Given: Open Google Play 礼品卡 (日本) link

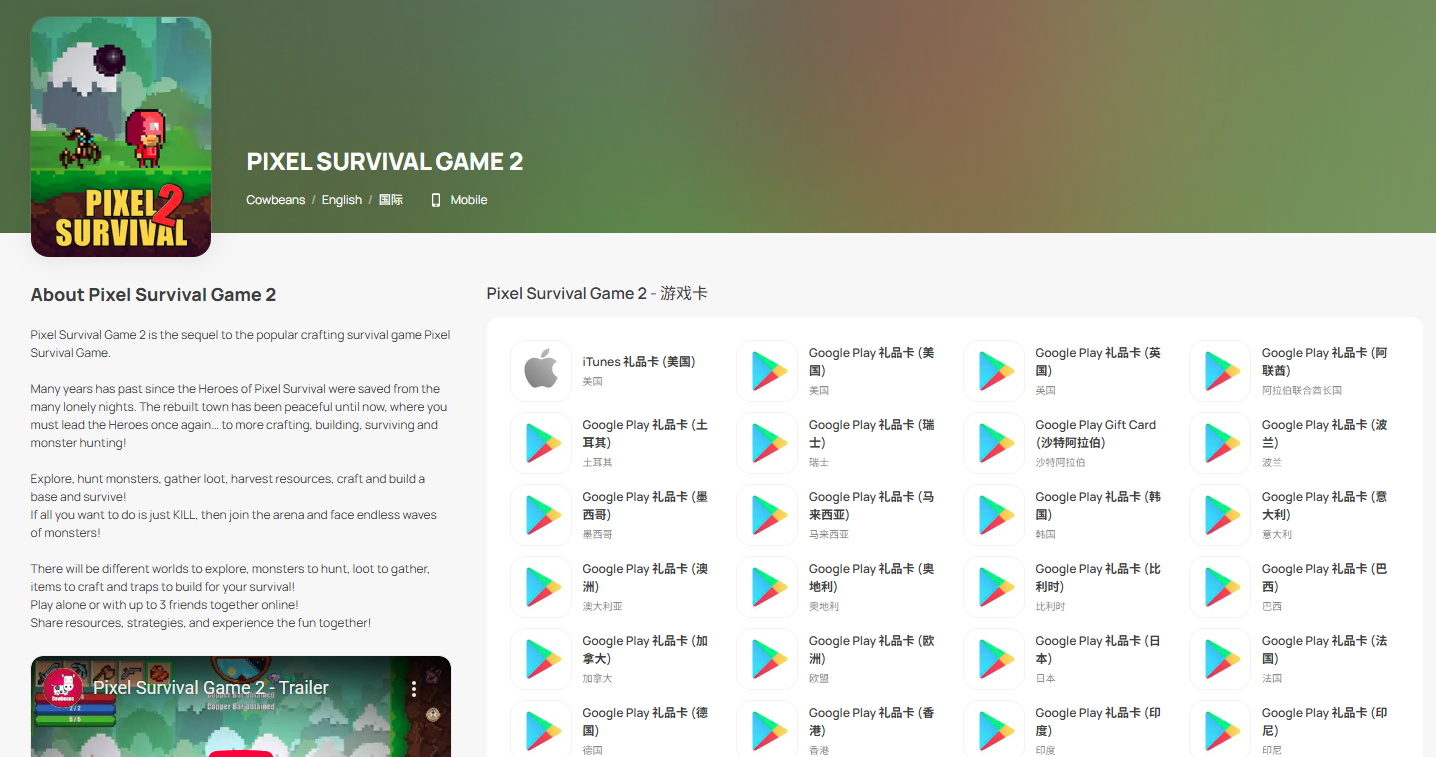Looking at the screenshot, I should pyautogui.click(x=1097, y=650).
